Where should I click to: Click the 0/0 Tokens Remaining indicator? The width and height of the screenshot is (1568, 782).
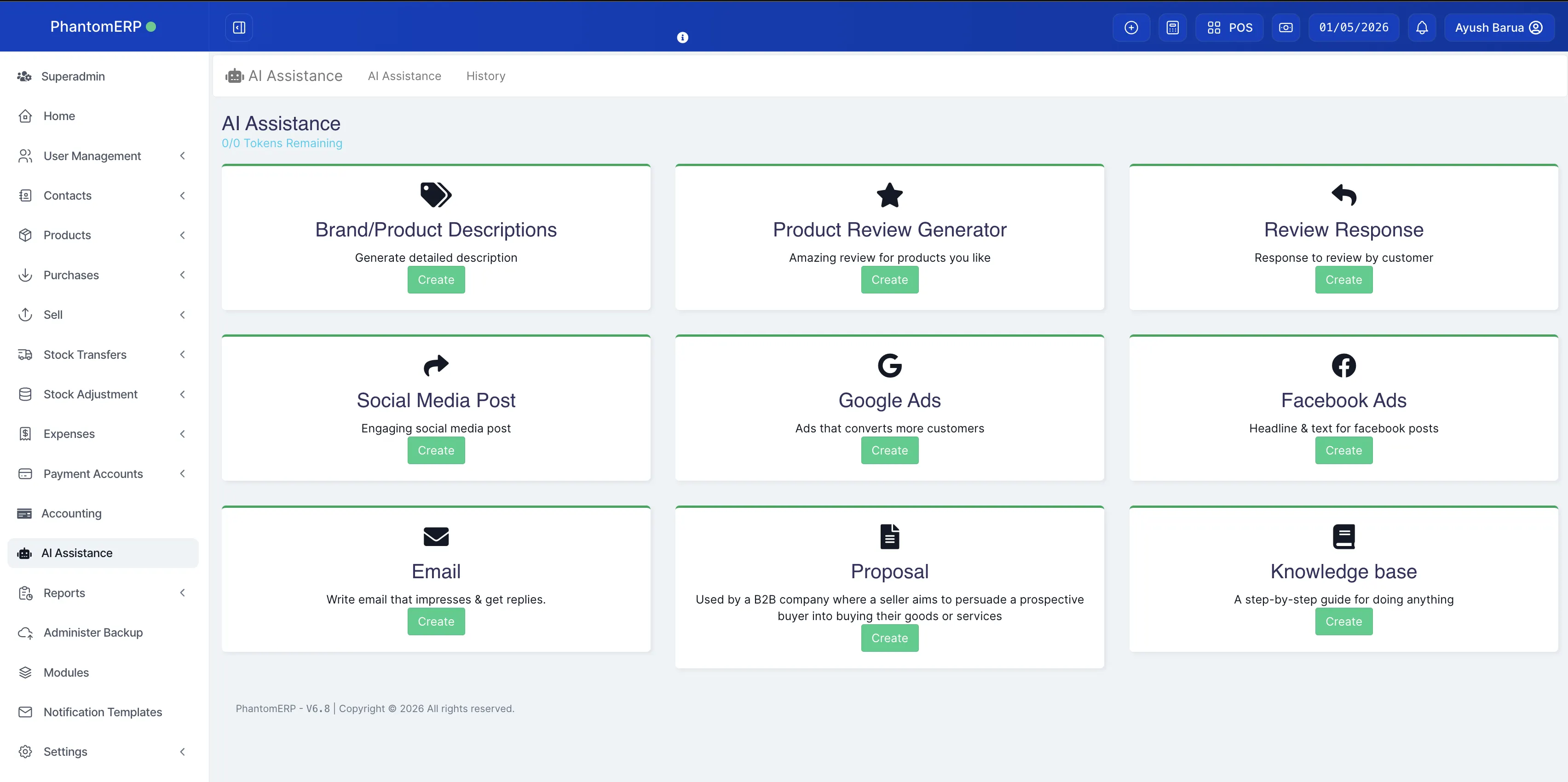click(282, 143)
